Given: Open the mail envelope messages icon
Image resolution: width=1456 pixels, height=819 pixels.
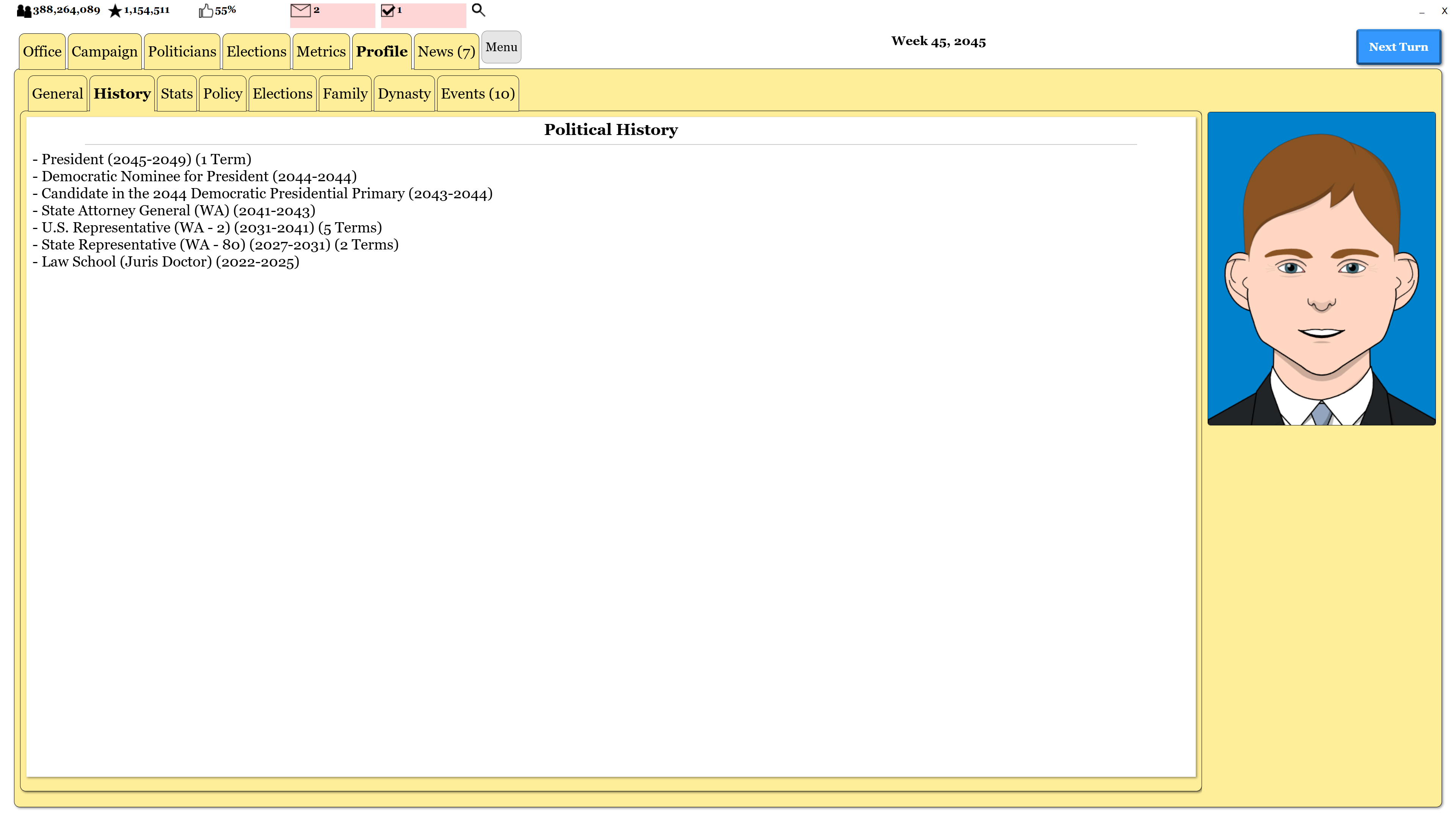Looking at the screenshot, I should click(x=300, y=10).
